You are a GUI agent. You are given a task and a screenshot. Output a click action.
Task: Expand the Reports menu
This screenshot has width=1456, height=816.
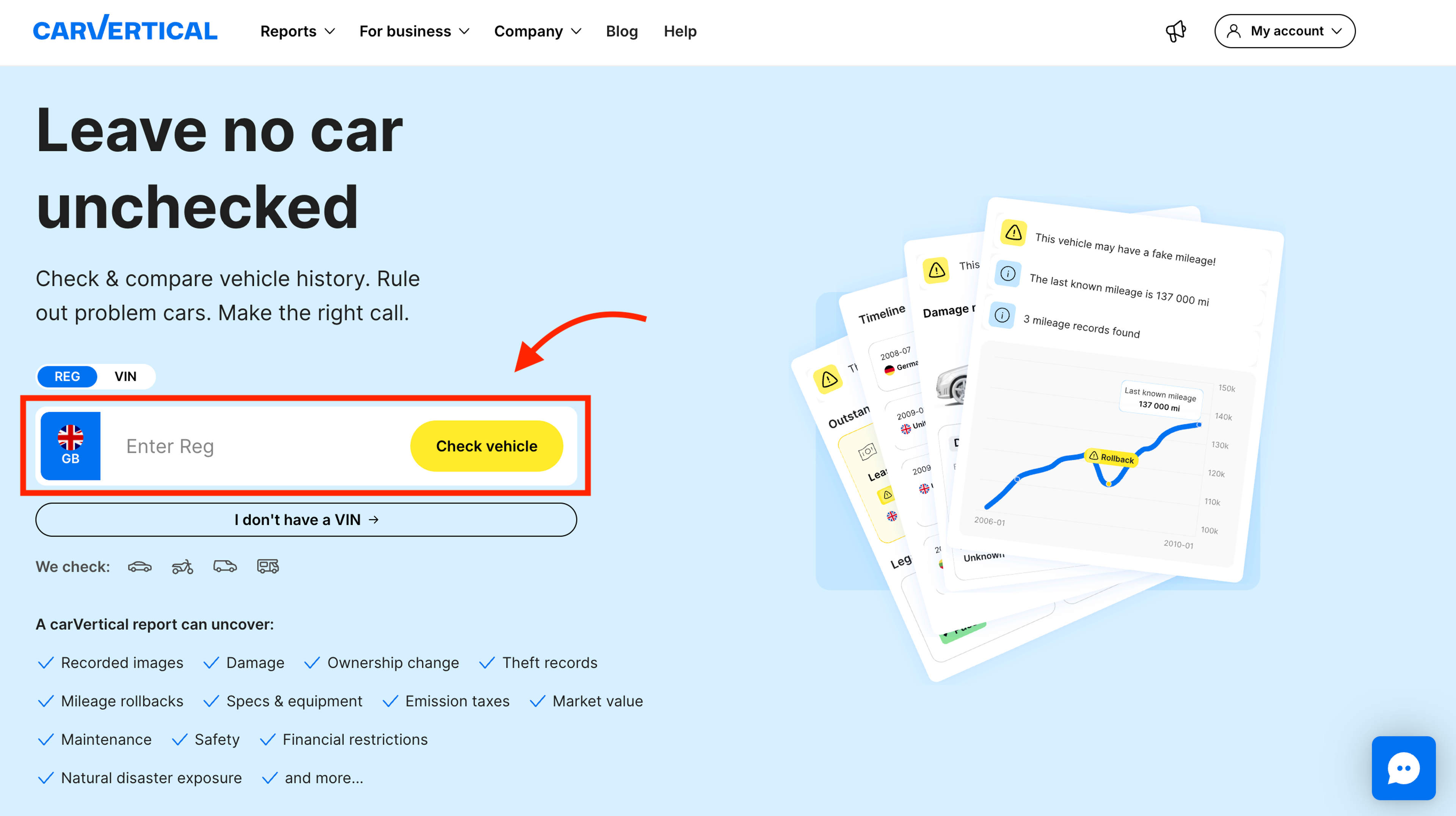click(298, 31)
